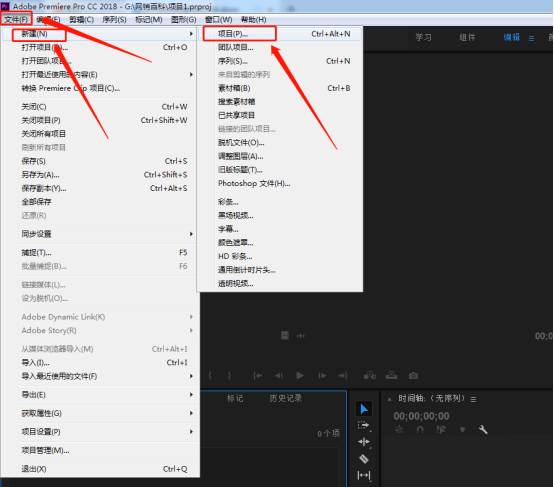Open the 剪辑(C) menu
Screen dimensions: 554x487
click(x=81, y=19)
